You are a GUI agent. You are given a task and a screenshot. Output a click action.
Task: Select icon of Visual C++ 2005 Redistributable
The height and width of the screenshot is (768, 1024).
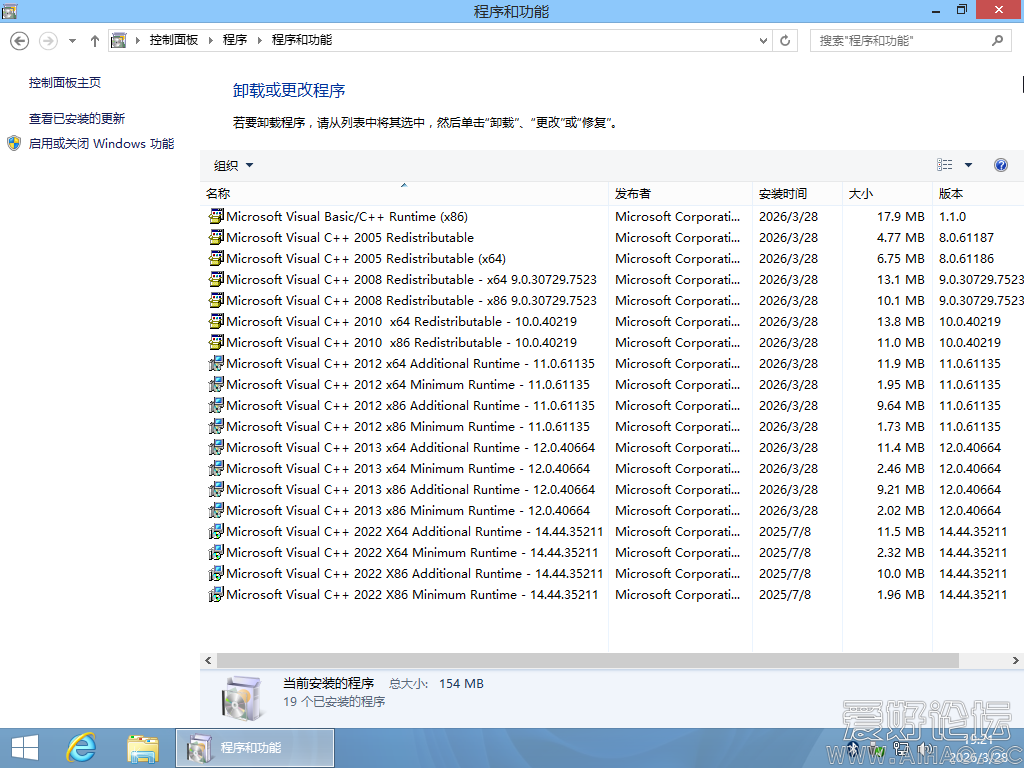216,237
